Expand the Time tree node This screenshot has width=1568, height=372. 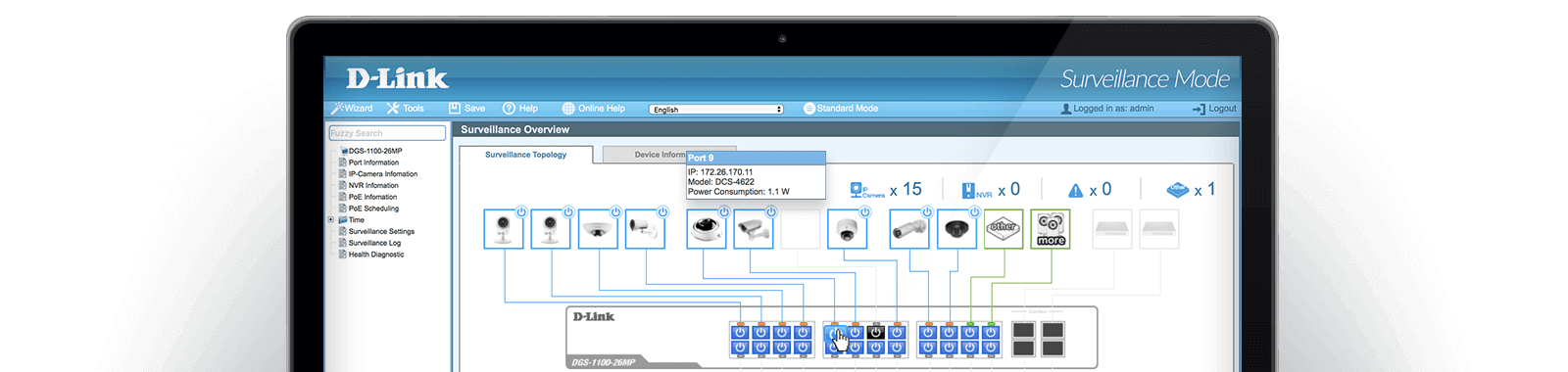tap(331, 220)
